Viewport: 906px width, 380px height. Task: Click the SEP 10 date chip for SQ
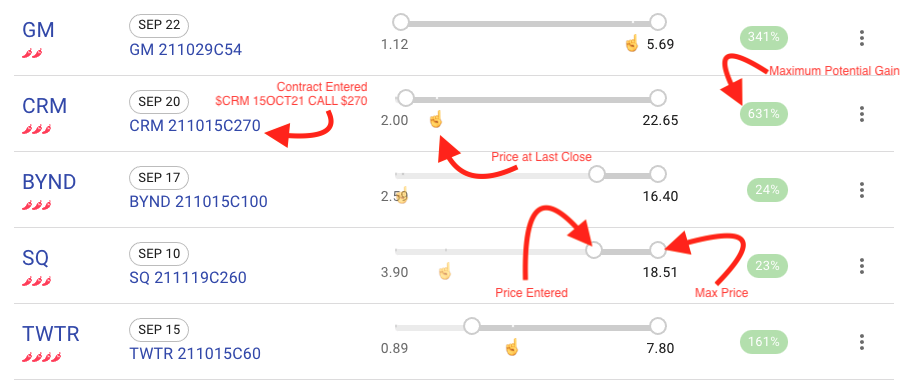point(159,254)
